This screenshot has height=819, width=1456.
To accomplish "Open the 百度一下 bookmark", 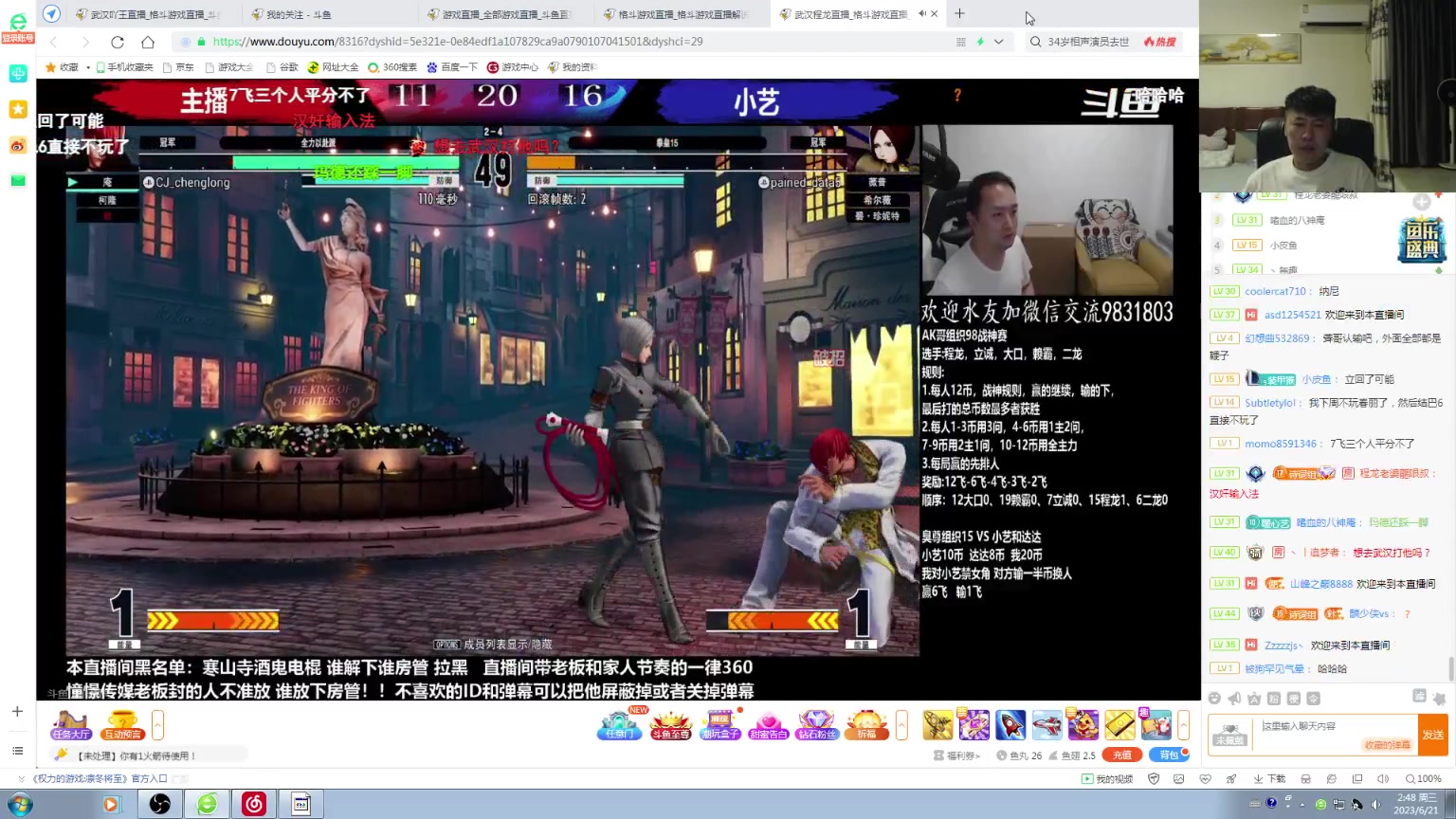I will [452, 67].
